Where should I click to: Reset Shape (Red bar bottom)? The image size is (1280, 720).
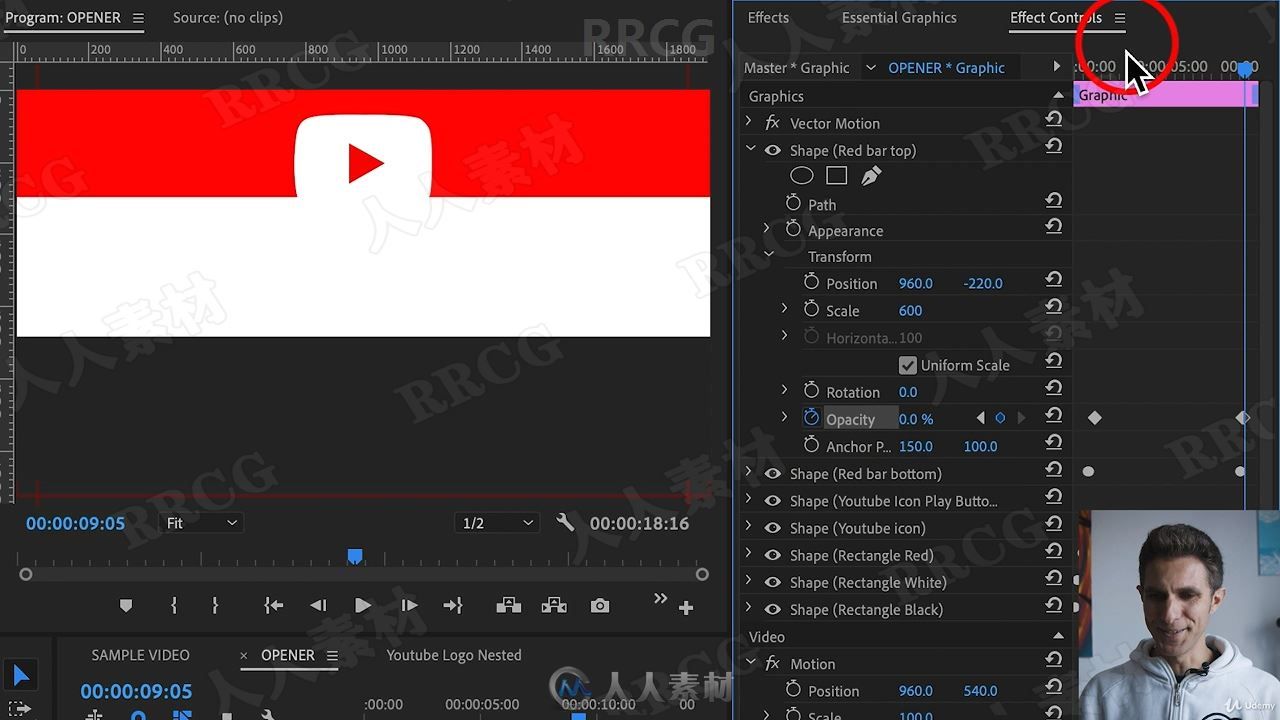[1053, 470]
